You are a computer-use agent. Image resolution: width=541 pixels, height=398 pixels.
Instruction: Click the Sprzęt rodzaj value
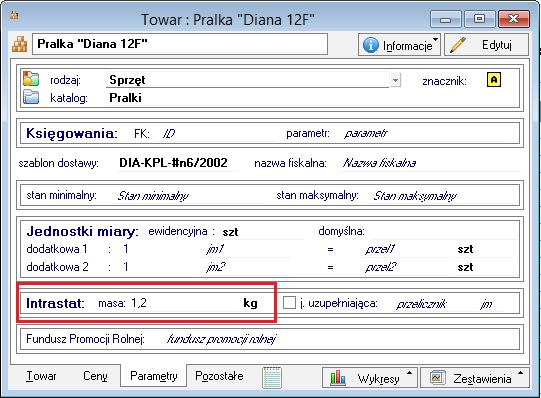pos(127,80)
